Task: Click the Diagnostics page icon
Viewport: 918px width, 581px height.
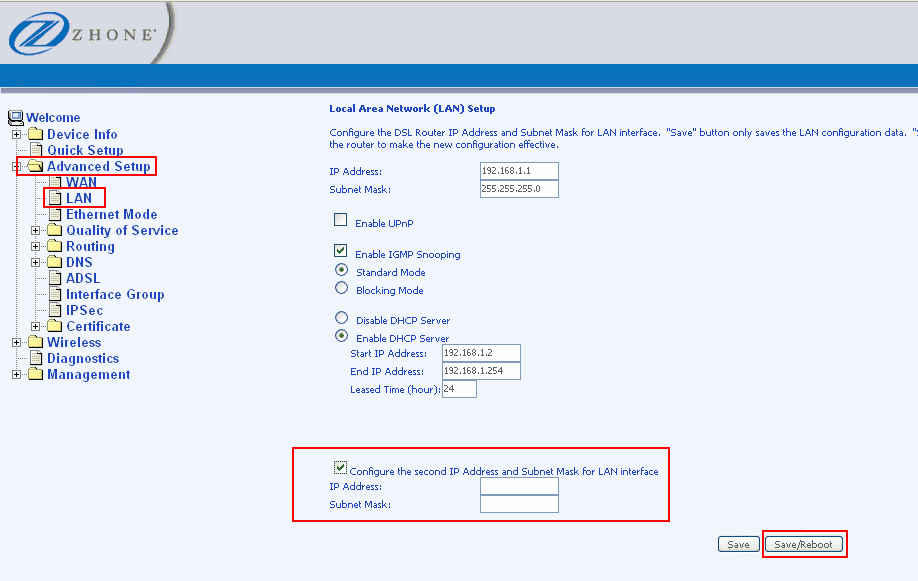Action: (x=37, y=359)
